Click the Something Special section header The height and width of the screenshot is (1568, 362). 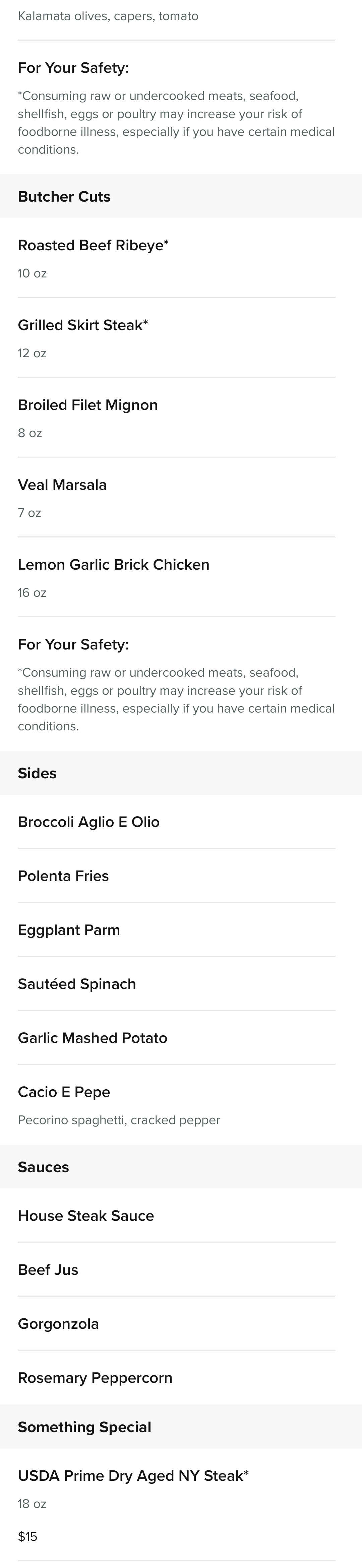[x=181, y=1427]
